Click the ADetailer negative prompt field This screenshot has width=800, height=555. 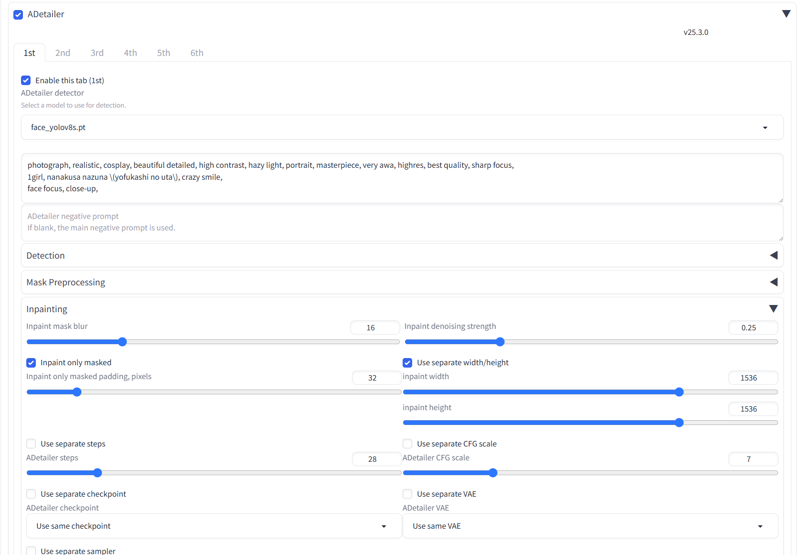coord(401,222)
